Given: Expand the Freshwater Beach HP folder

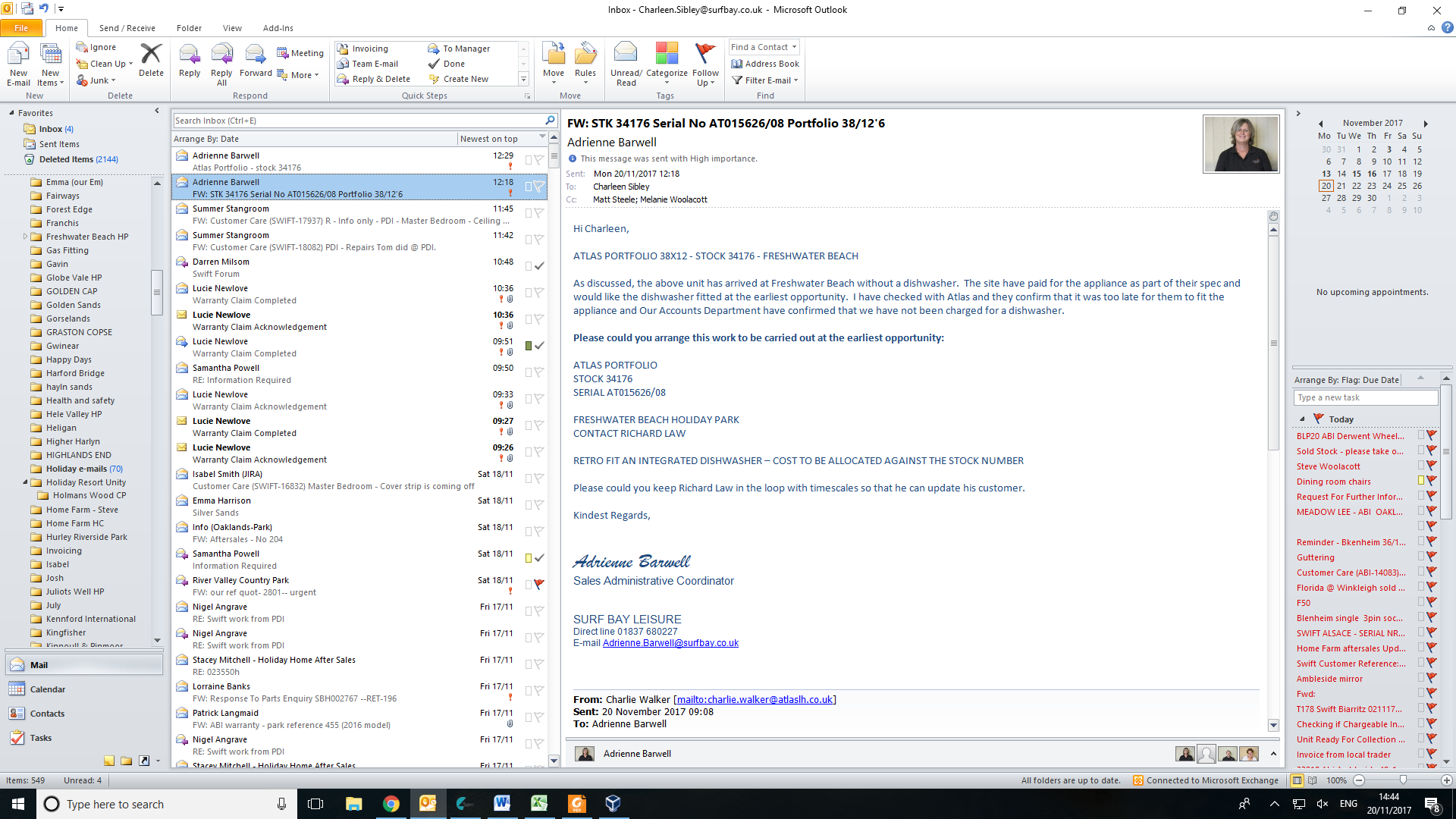Looking at the screenshot, I should [25, 237].
